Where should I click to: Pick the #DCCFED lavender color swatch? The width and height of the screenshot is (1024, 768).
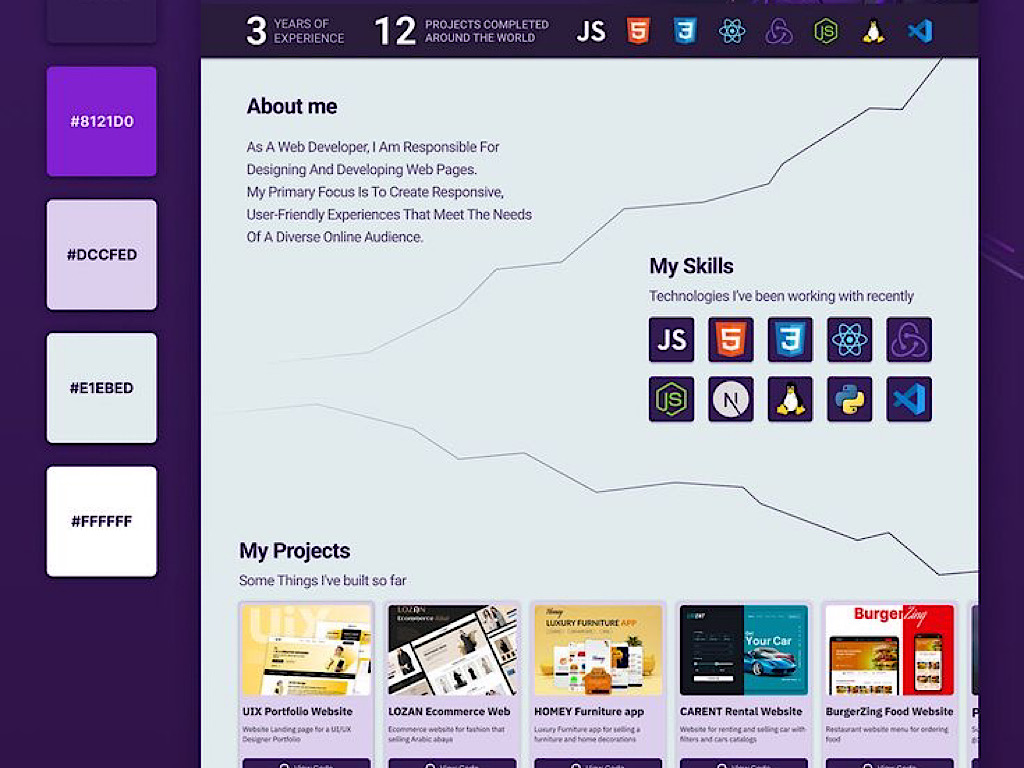coord(102,255)
